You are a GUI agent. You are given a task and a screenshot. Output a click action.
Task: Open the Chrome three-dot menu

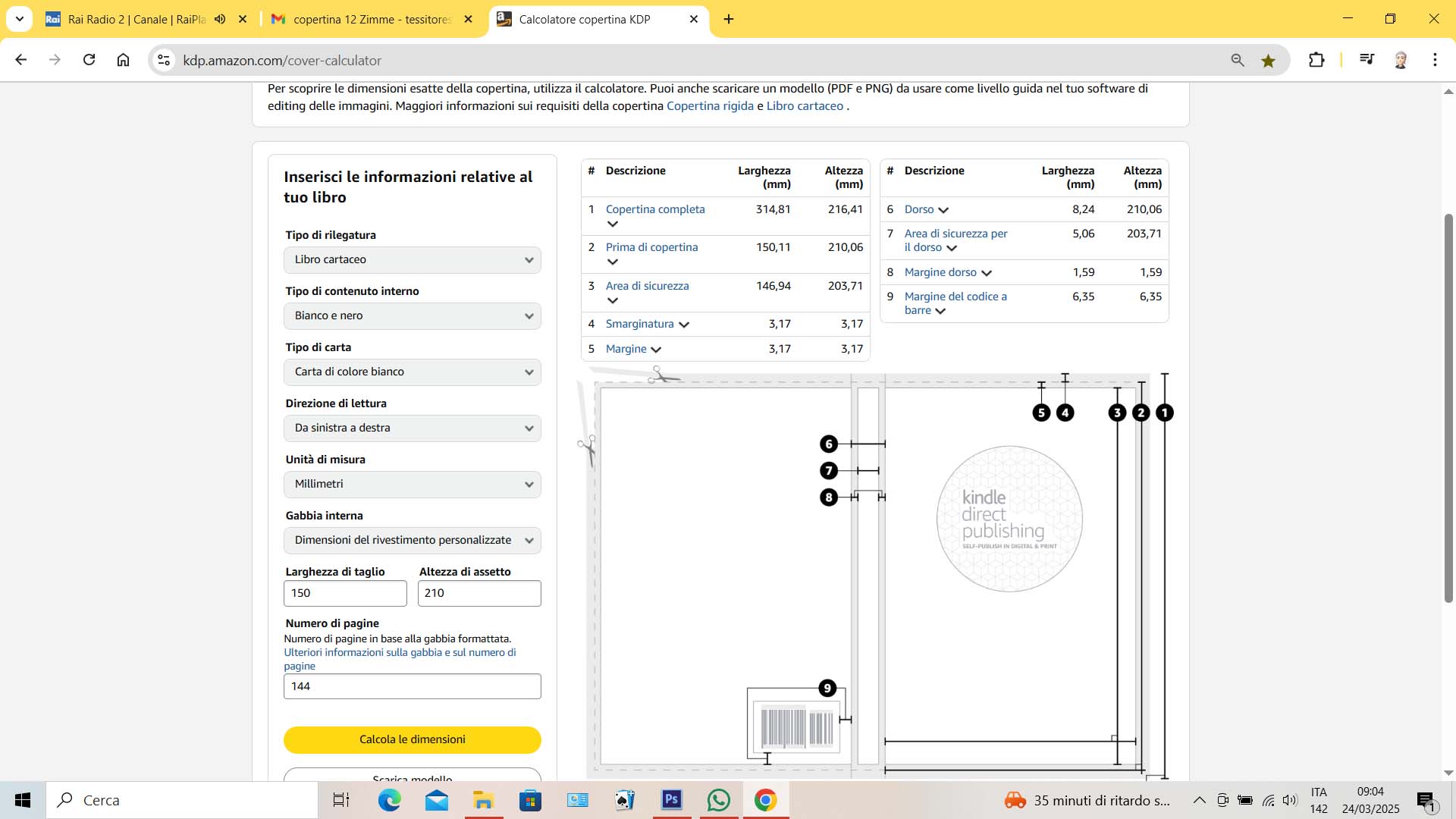1435,60
